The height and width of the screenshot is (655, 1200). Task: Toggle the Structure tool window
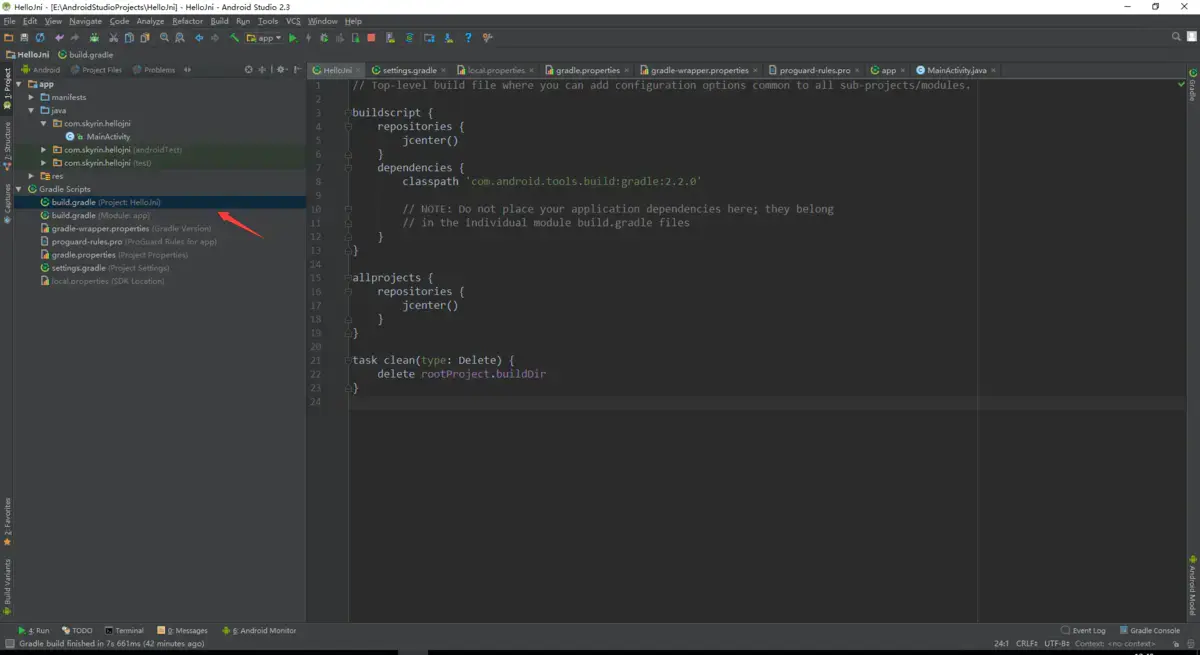7,143
